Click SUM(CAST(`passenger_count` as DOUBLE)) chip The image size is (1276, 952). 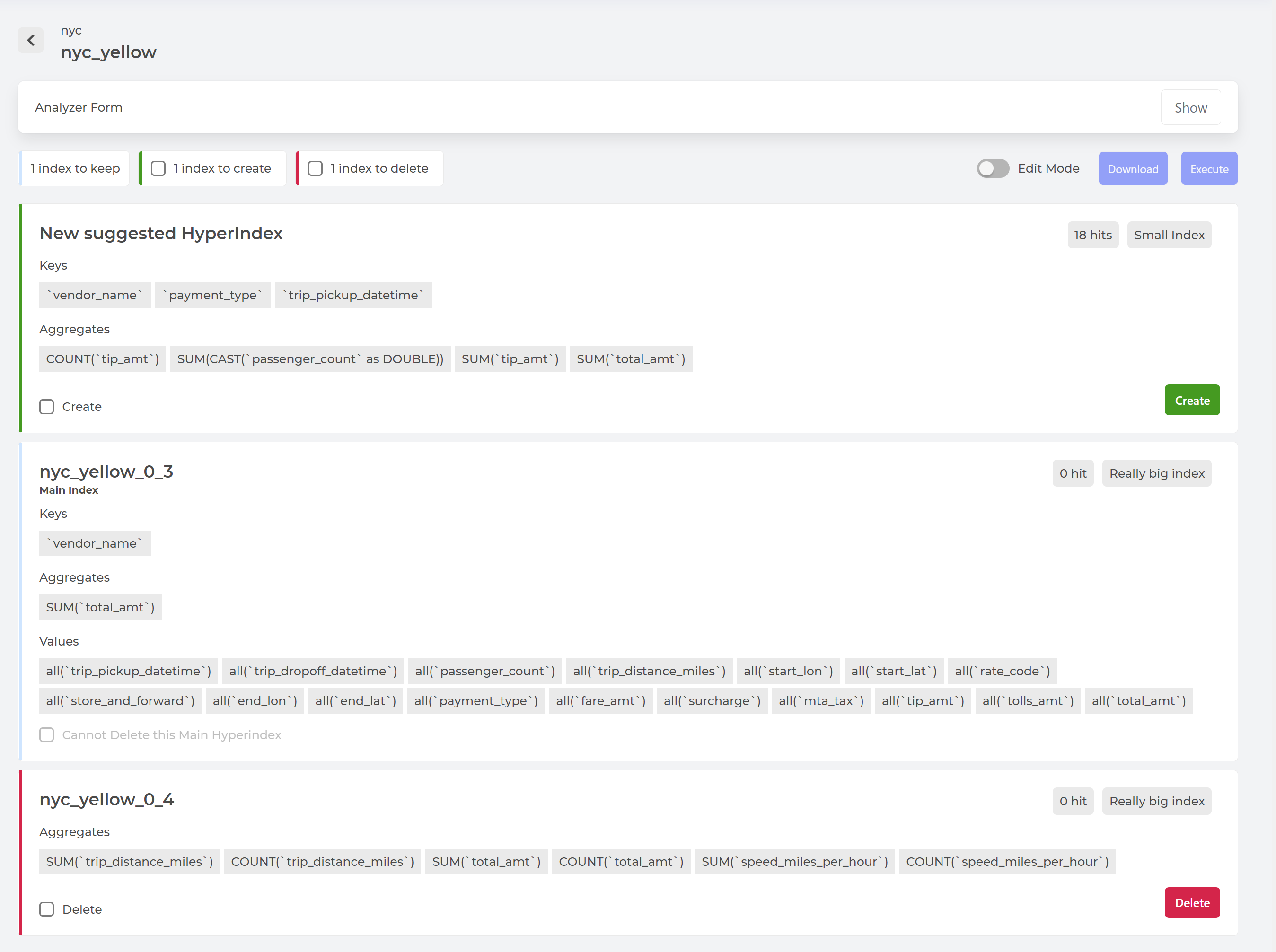310,359
